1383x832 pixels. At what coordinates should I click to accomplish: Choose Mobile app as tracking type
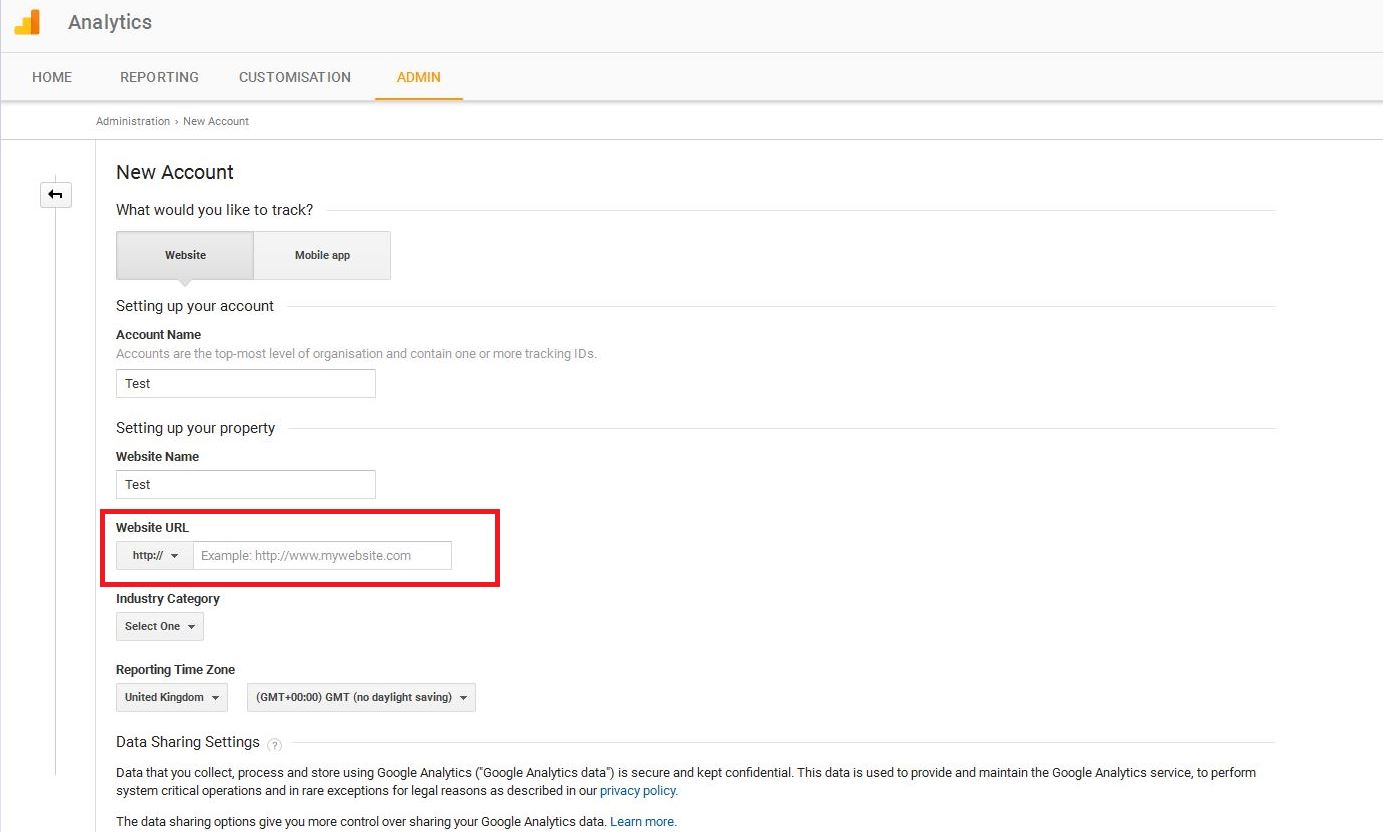(322, 255)
